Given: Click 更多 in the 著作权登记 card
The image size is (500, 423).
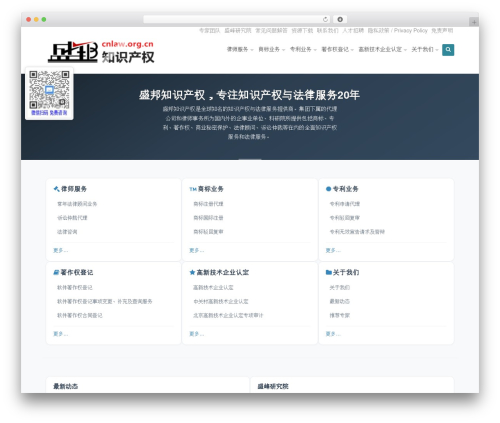Looking at the screenshot, I should click(x=60, y=334).
